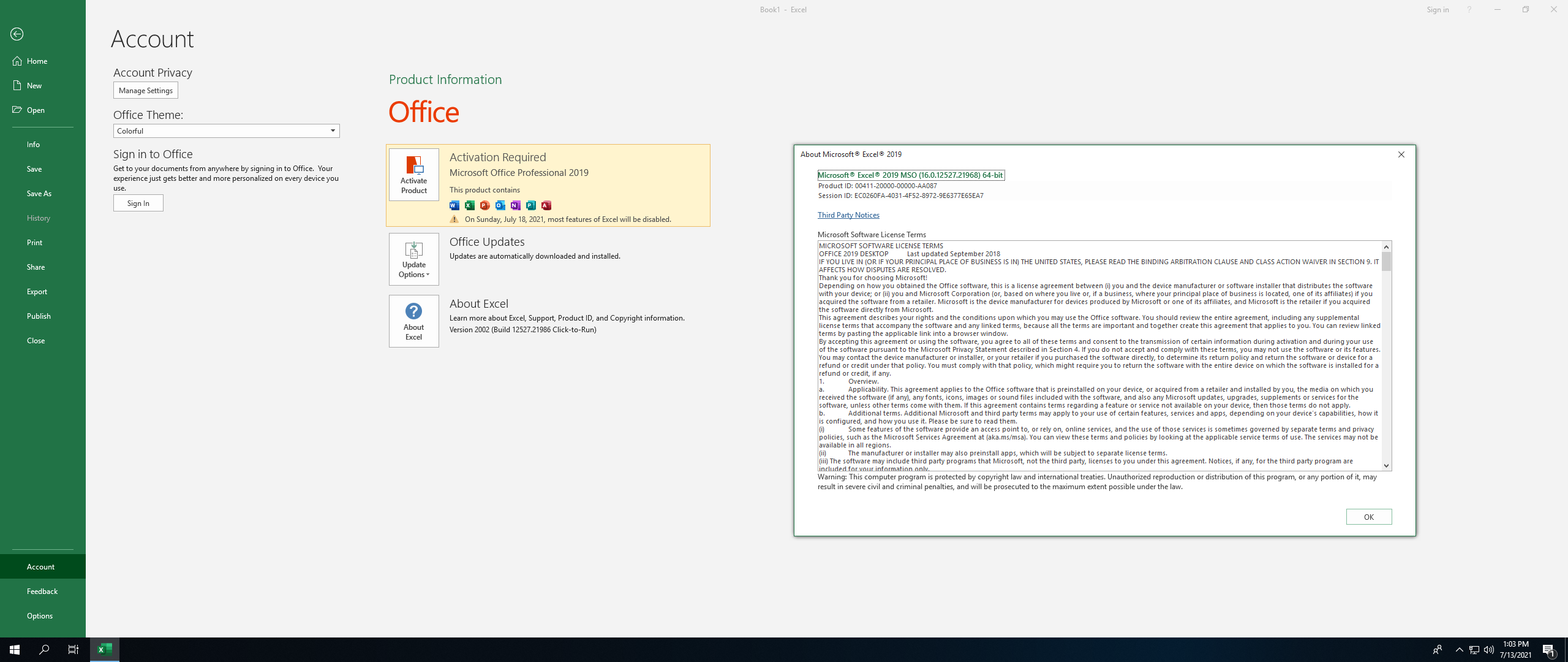1568x662 pixels.
Task: Click the Publisher app icon
Action: [531, 205]
